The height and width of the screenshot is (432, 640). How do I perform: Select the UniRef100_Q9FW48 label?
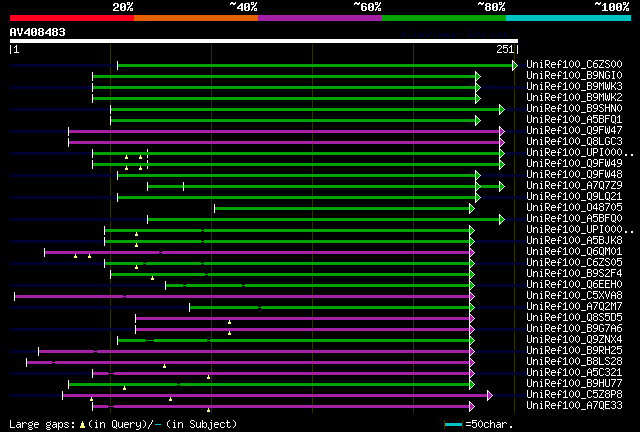[x=574, y=174]
